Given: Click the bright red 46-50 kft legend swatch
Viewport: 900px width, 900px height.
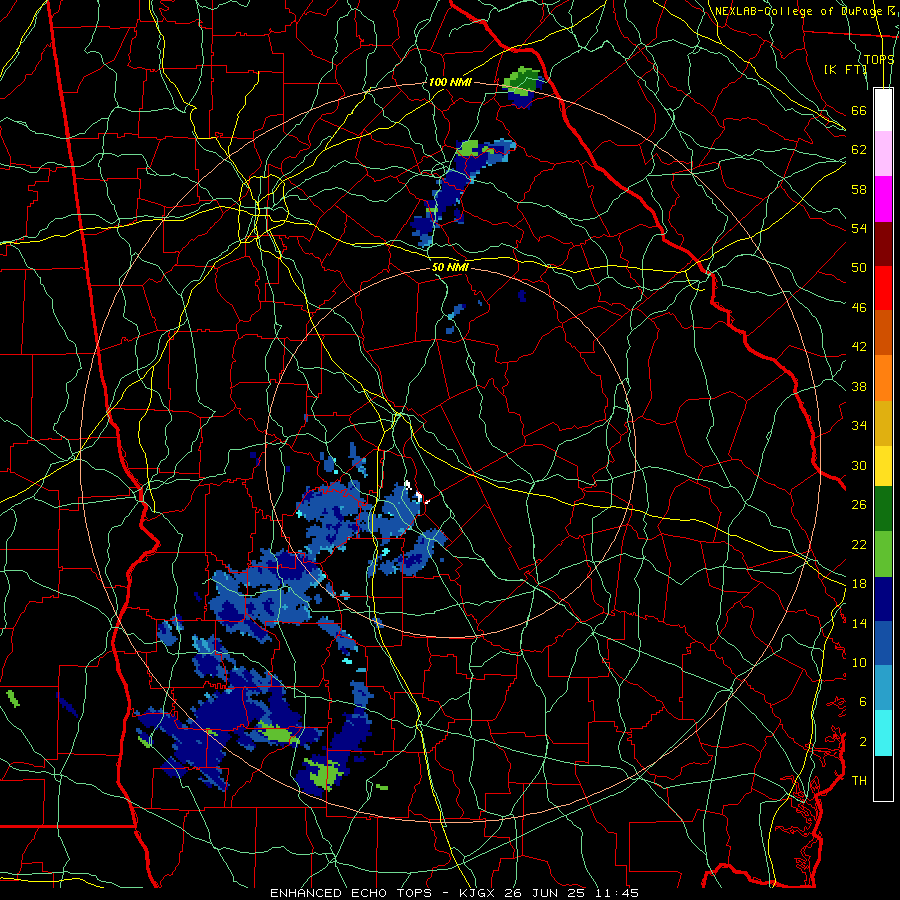Looking at the screenshot, I should tap(883, 288).
